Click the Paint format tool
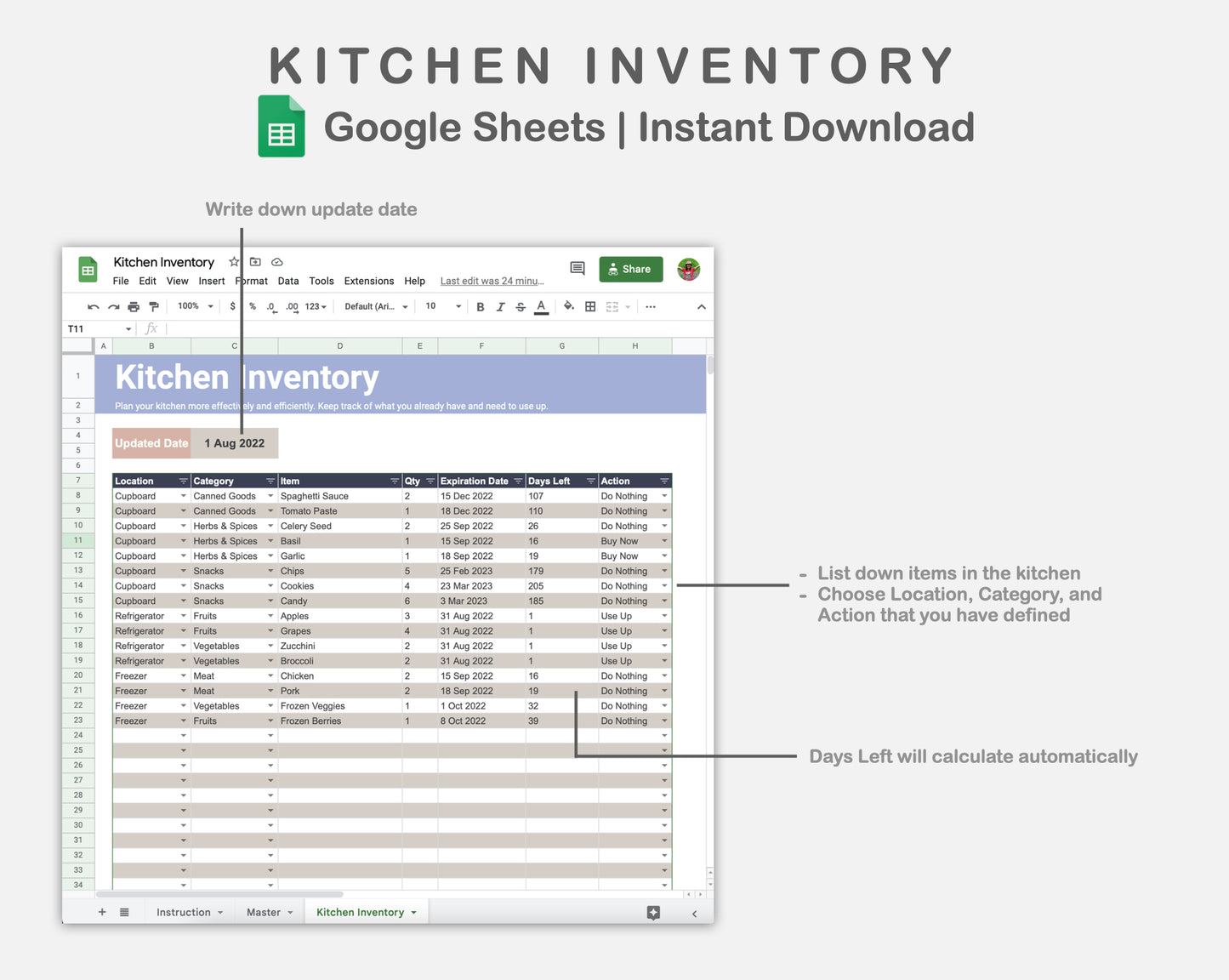Image resolution: width=1229 pixels, height=980 pixels. point(154,306)
